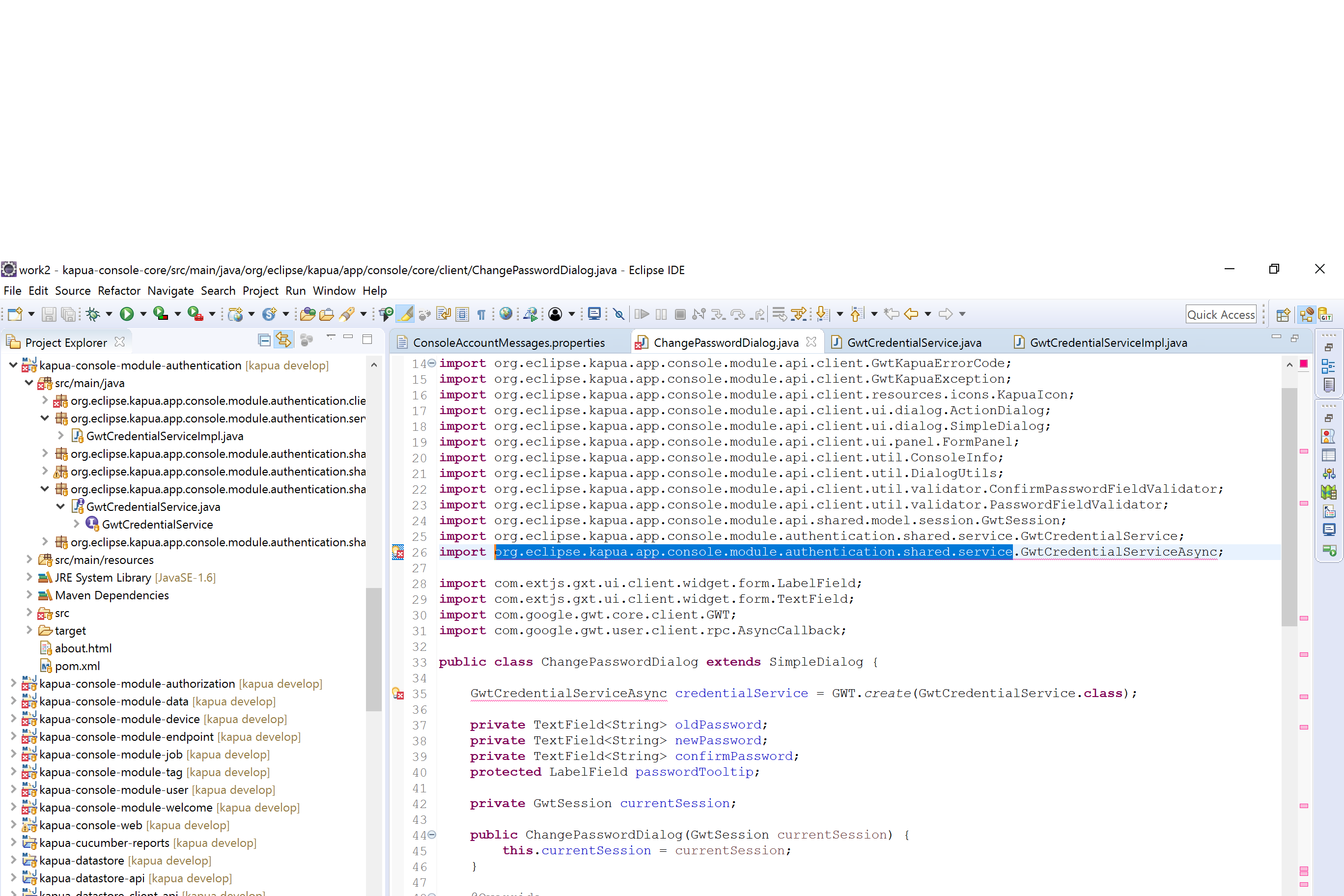Click the Outline icon in right trim
This screenshot has width=1344, height=896.
click(x=1329, y=366)
